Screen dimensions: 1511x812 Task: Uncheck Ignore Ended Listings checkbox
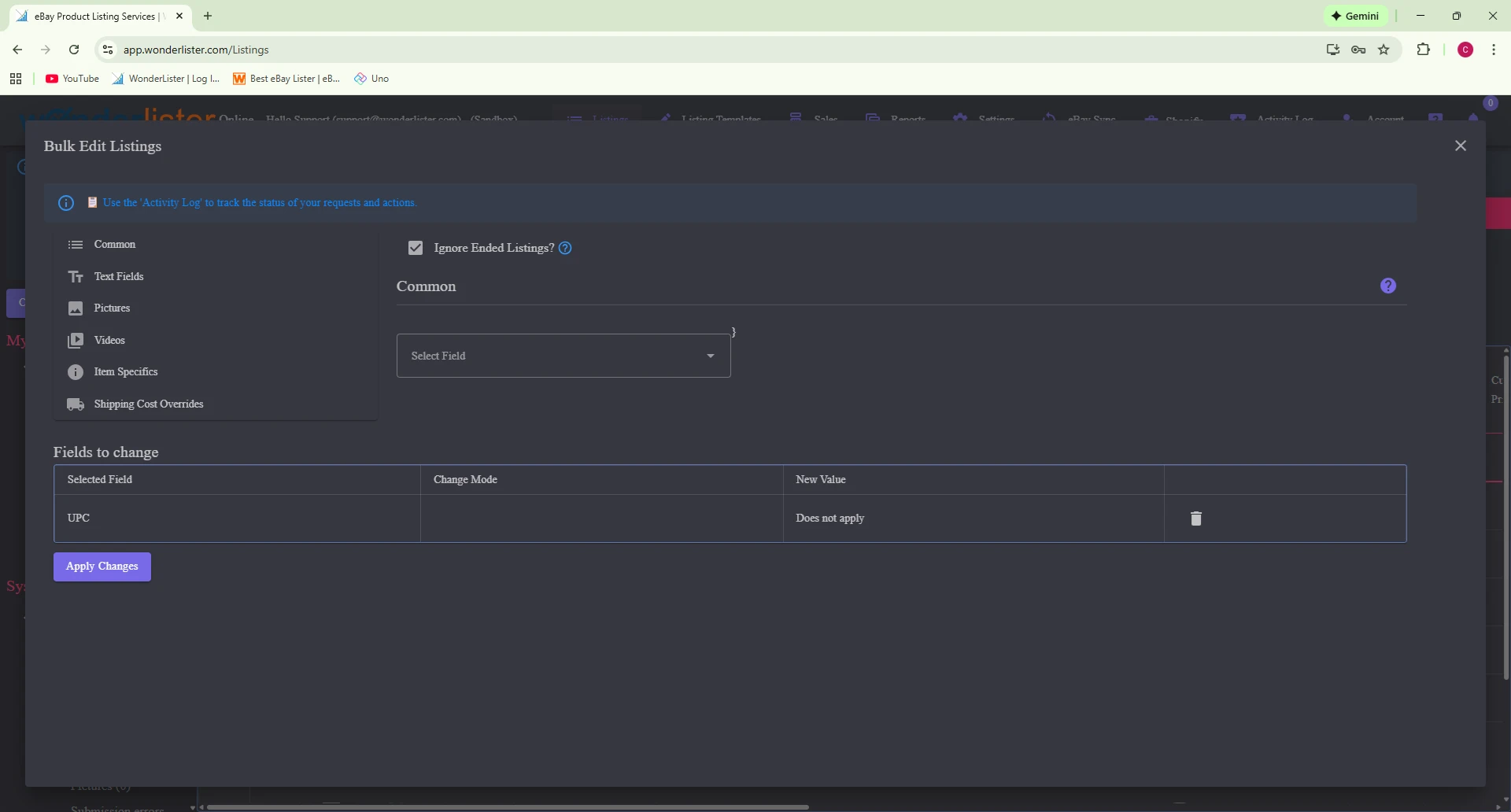[416, 249]
